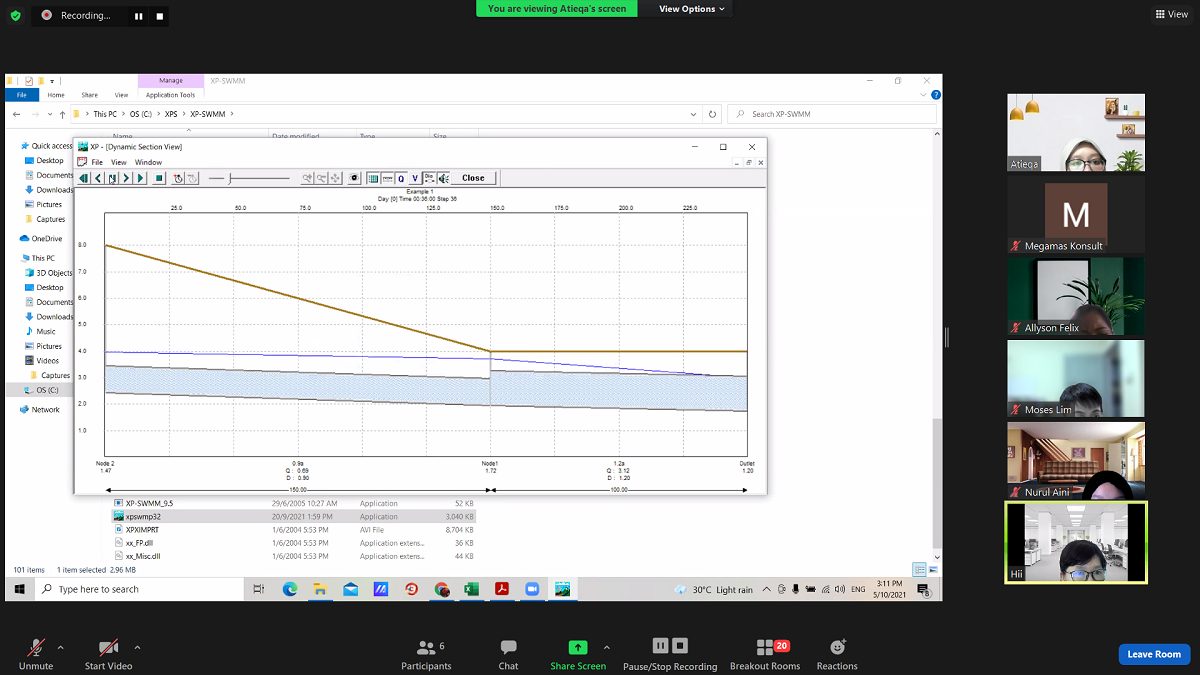Select the Manage ribbon tab
This screenshot has height=675, width=1200.
171,80
